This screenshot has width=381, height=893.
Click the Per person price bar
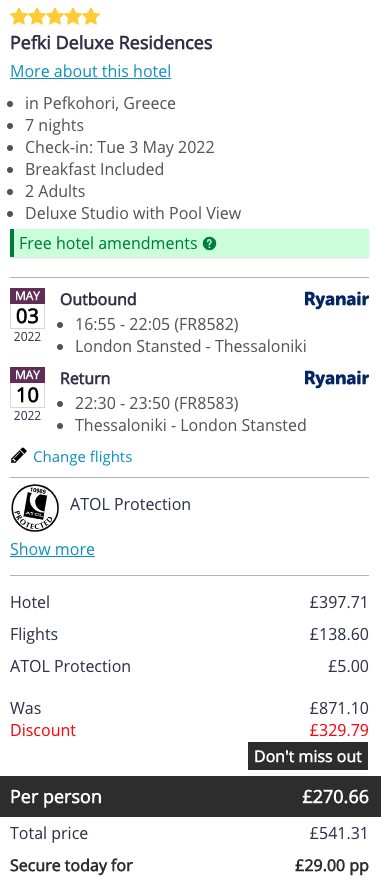coord(190,796)
